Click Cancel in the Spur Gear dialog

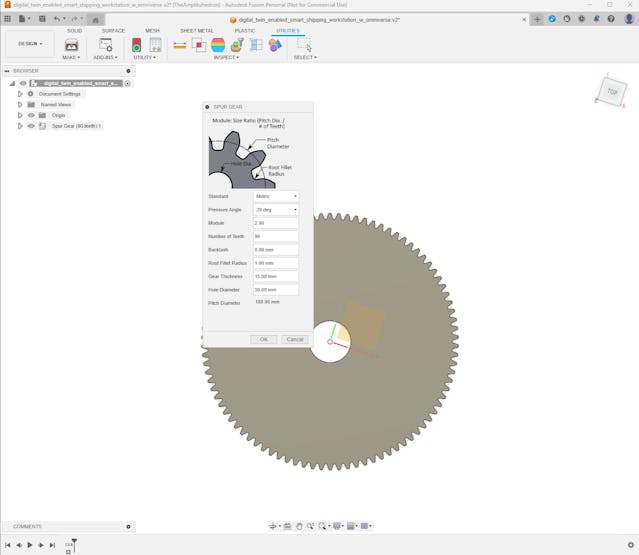[294, 339]
